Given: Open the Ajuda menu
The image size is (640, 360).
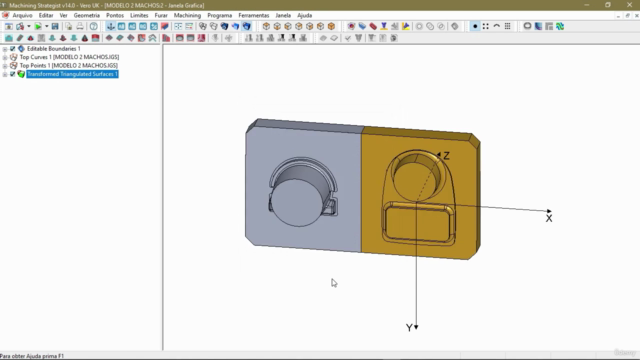Looking at the screenshot, I should pos(304,15).
